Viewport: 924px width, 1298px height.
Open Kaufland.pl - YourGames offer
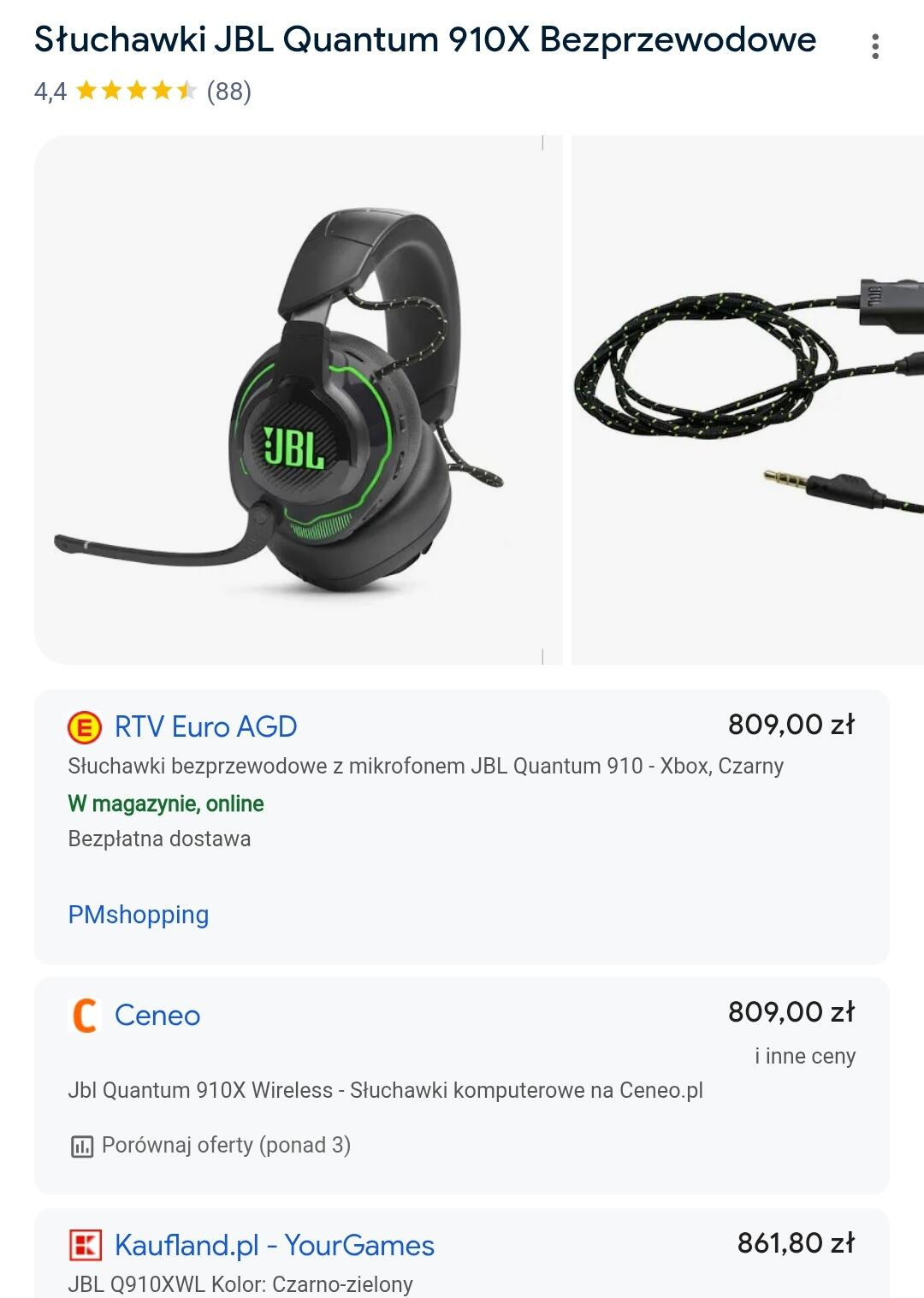275,1245
